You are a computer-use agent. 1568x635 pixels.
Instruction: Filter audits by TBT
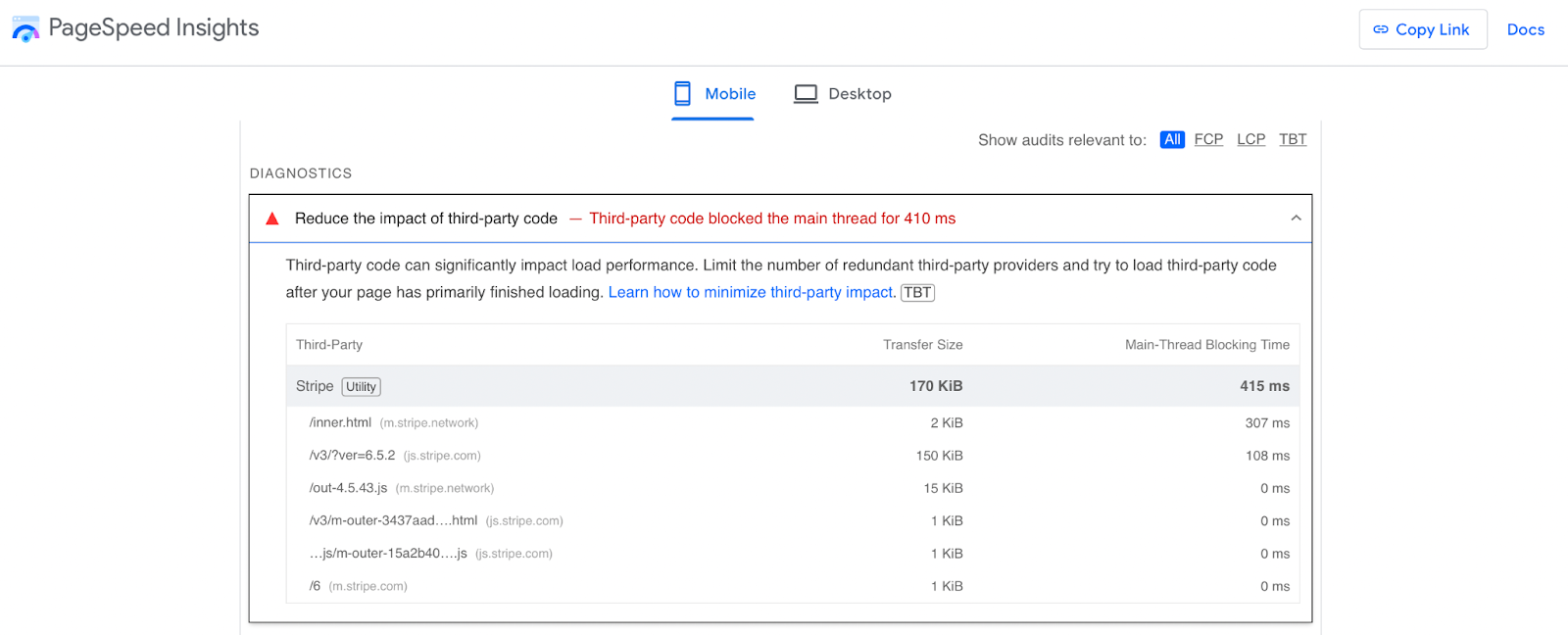pos(1293,139)
